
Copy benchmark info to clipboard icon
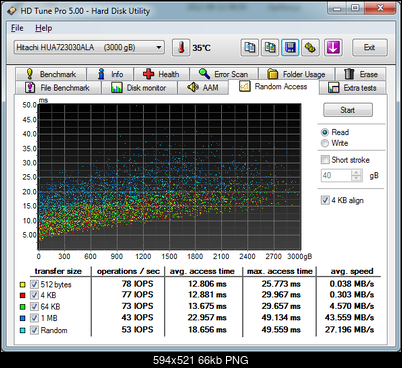tap(250, 48)
